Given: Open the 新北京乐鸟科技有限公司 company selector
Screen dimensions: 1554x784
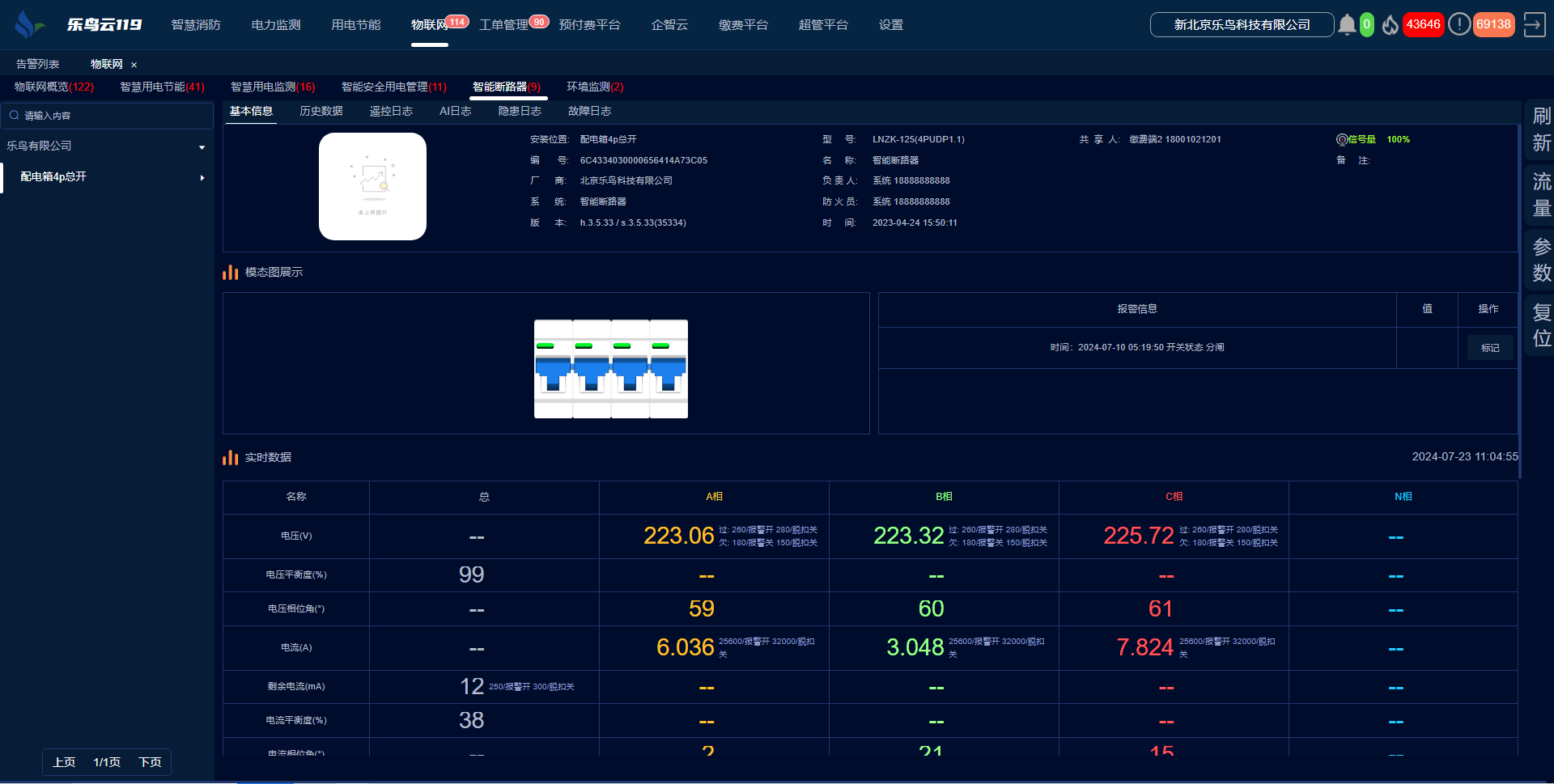Looking at the screenshot, I should [1242, 25].
